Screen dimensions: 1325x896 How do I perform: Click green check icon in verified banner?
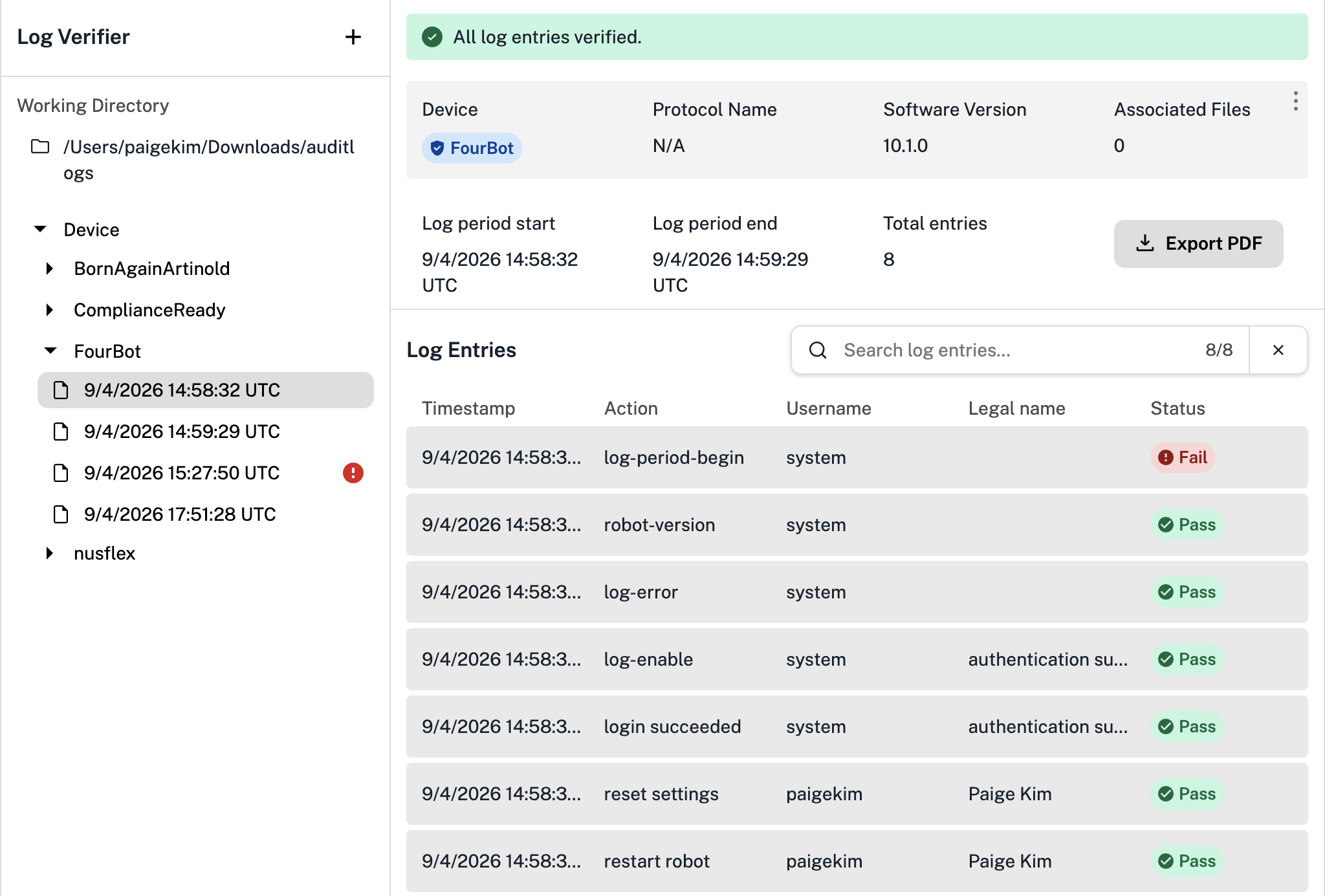point(432,37)
